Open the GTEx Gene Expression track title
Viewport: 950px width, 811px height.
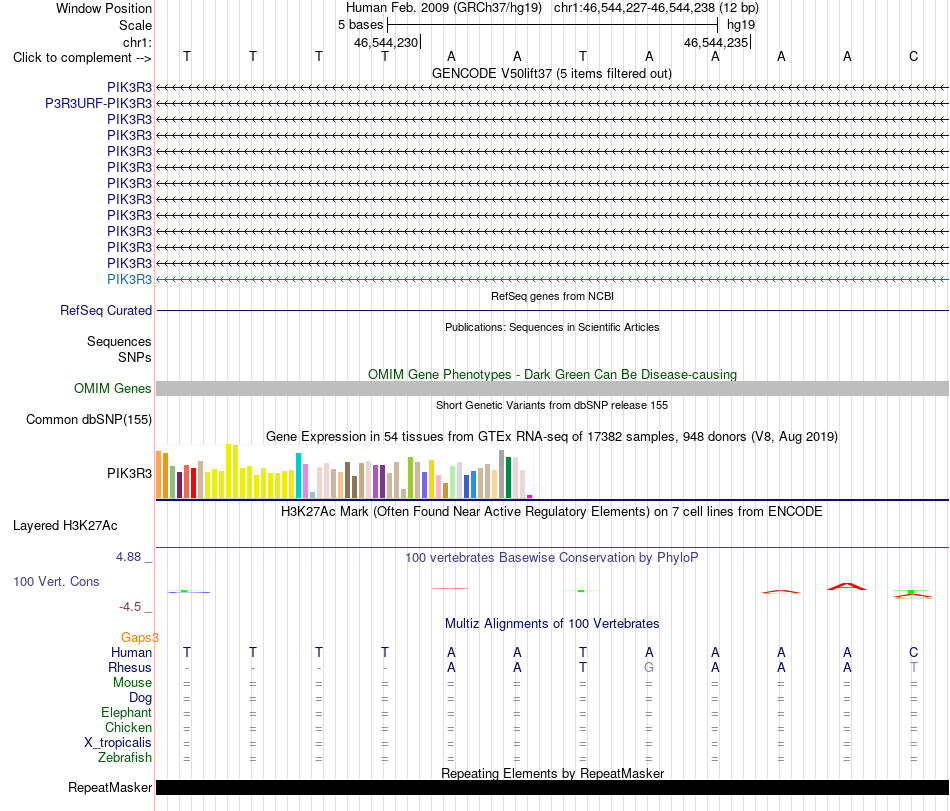click(x=552, y=436)
